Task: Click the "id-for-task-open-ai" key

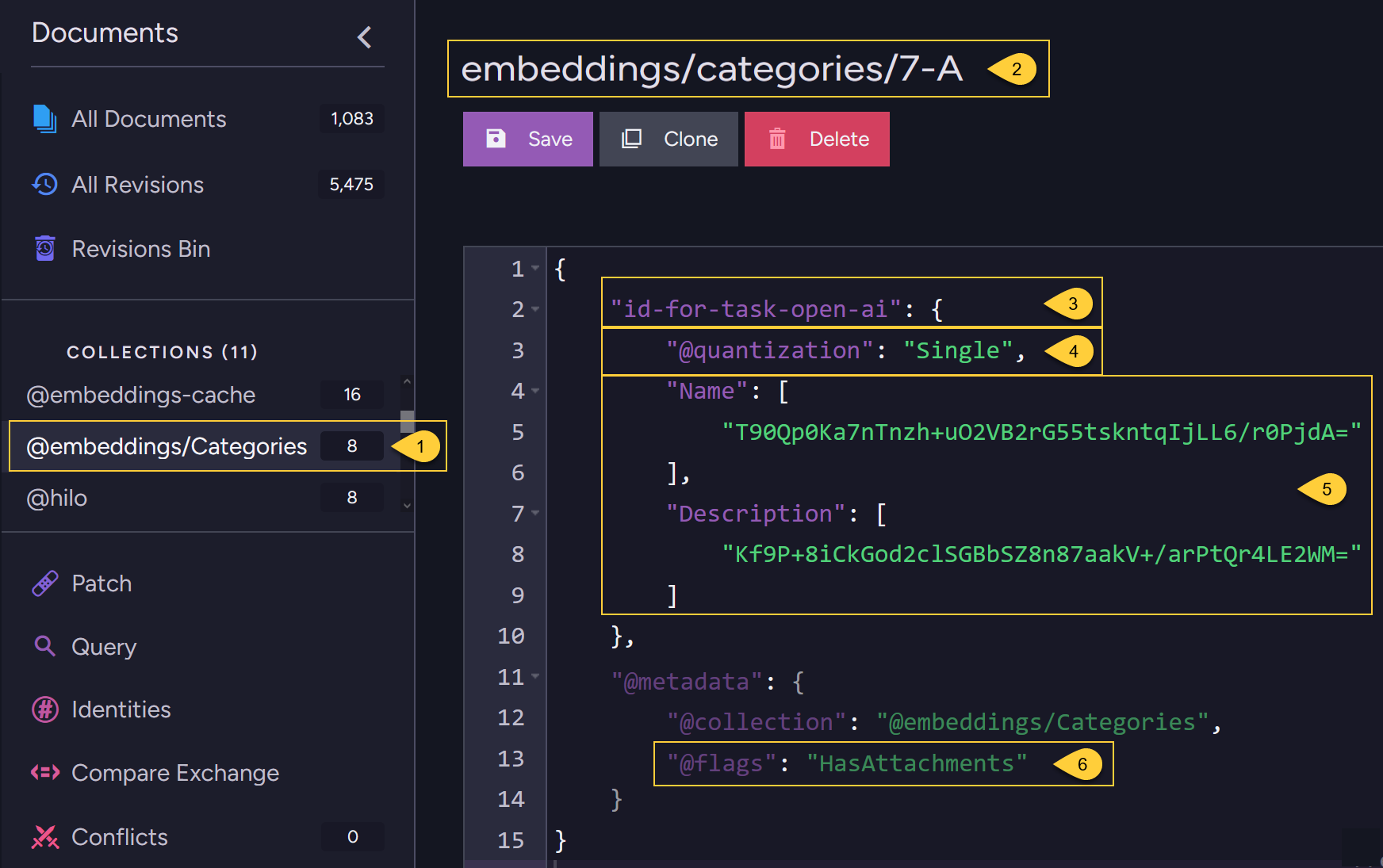Action: click(756, 309)
